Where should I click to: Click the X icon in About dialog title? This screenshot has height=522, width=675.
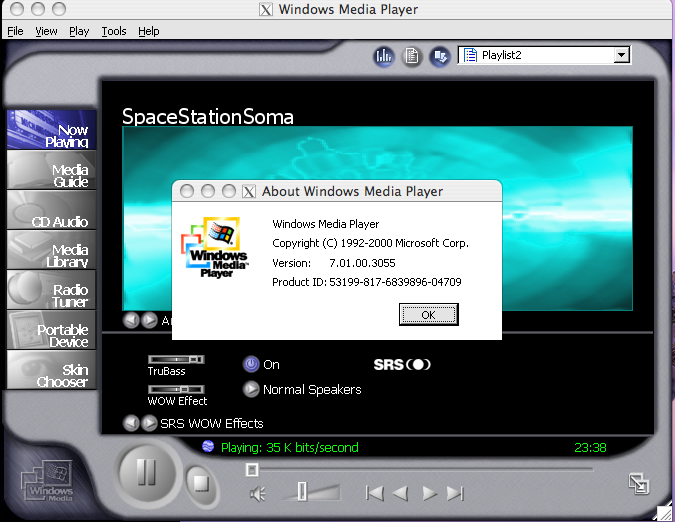tap(249, 191)
